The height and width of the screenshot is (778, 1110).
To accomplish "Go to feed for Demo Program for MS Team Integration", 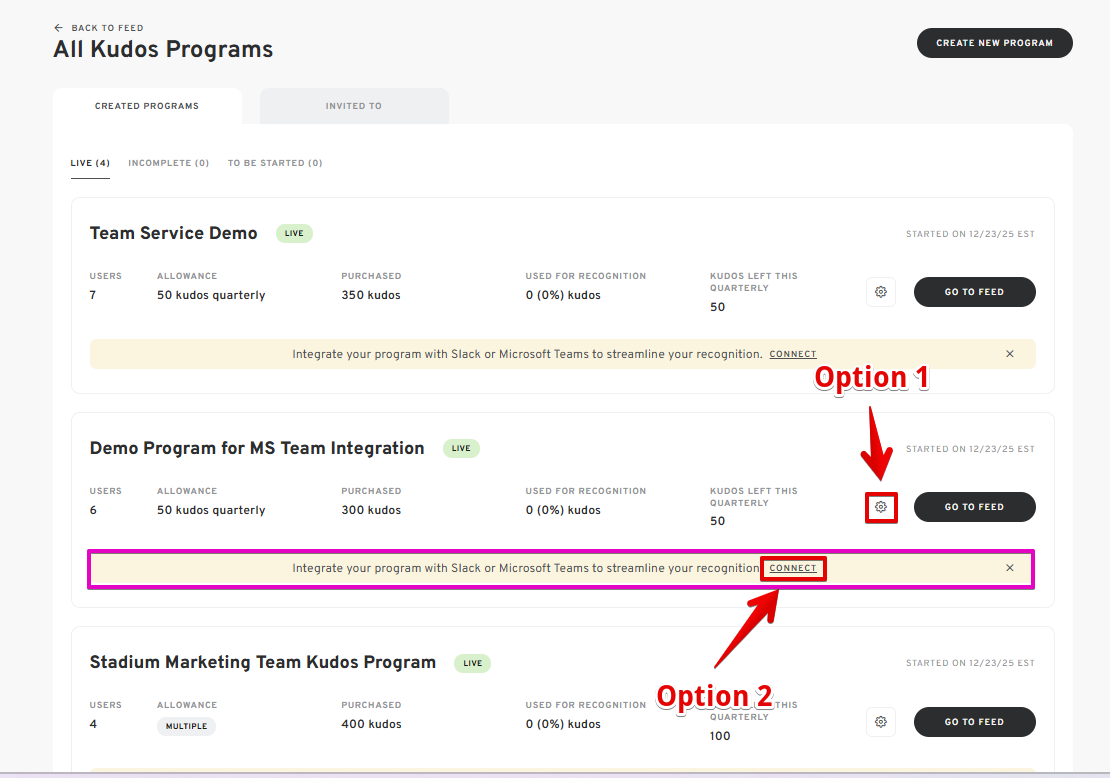I will coord(974,507).
